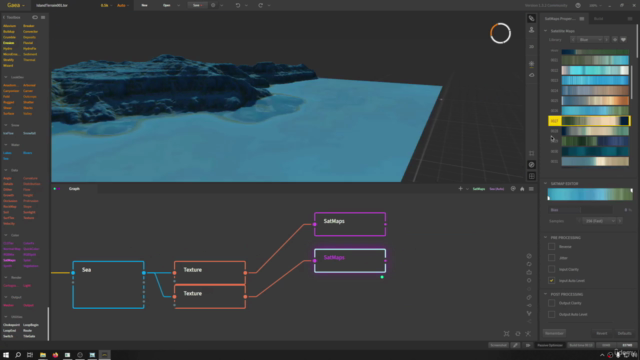Click the undo arrow icon
The width and height of the screenshot is (640, 360).
tap(238, 5)
